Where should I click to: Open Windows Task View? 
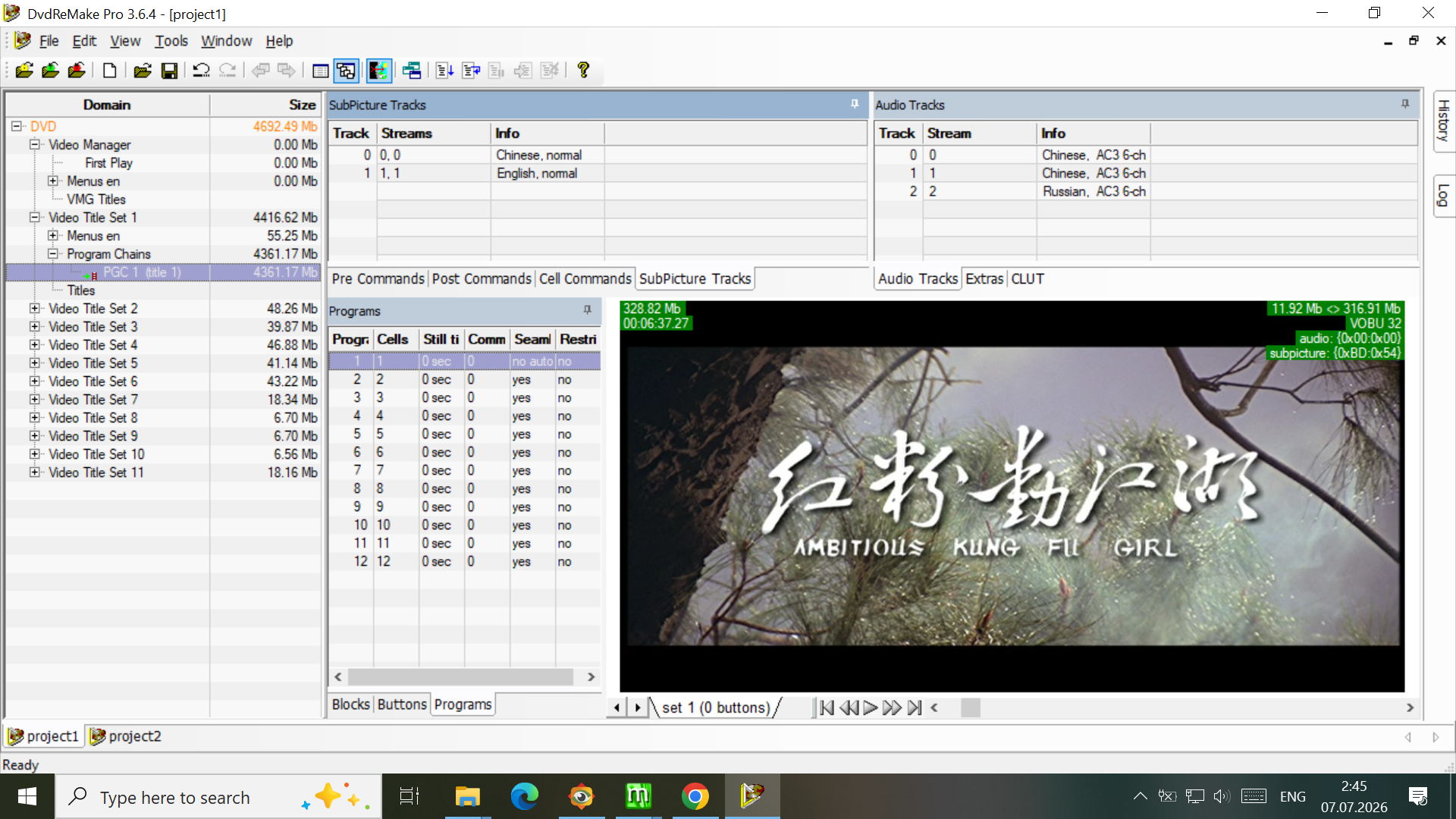[x=409, y=796]
